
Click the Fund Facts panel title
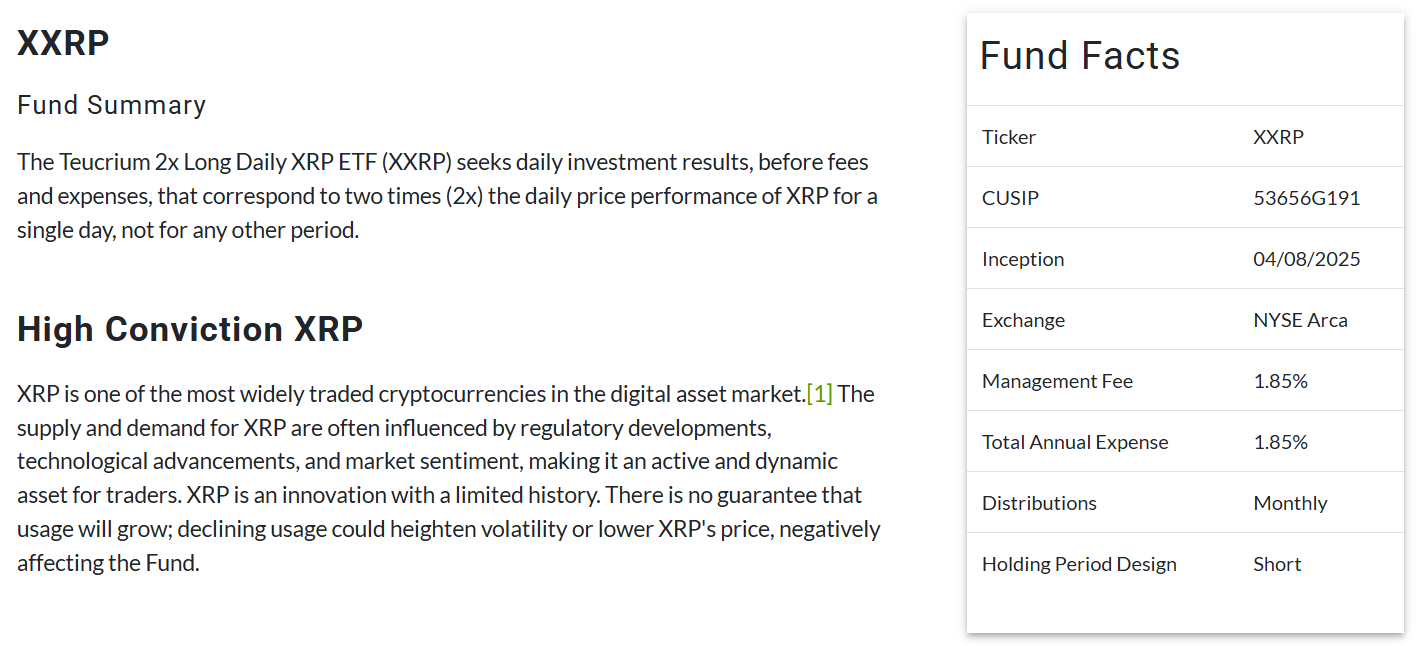tap(1080, 56)
